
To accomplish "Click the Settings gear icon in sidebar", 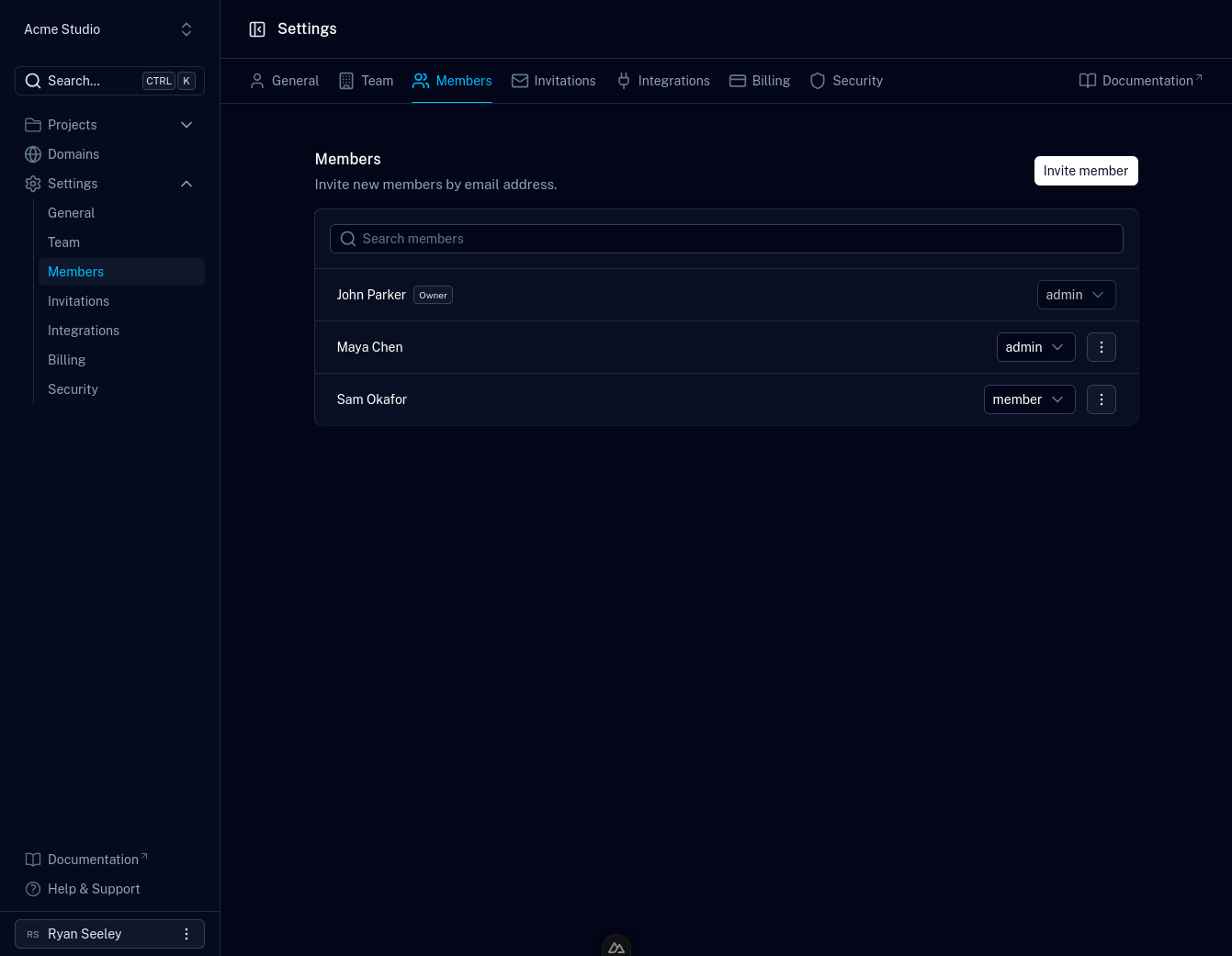I will (33, 184).
